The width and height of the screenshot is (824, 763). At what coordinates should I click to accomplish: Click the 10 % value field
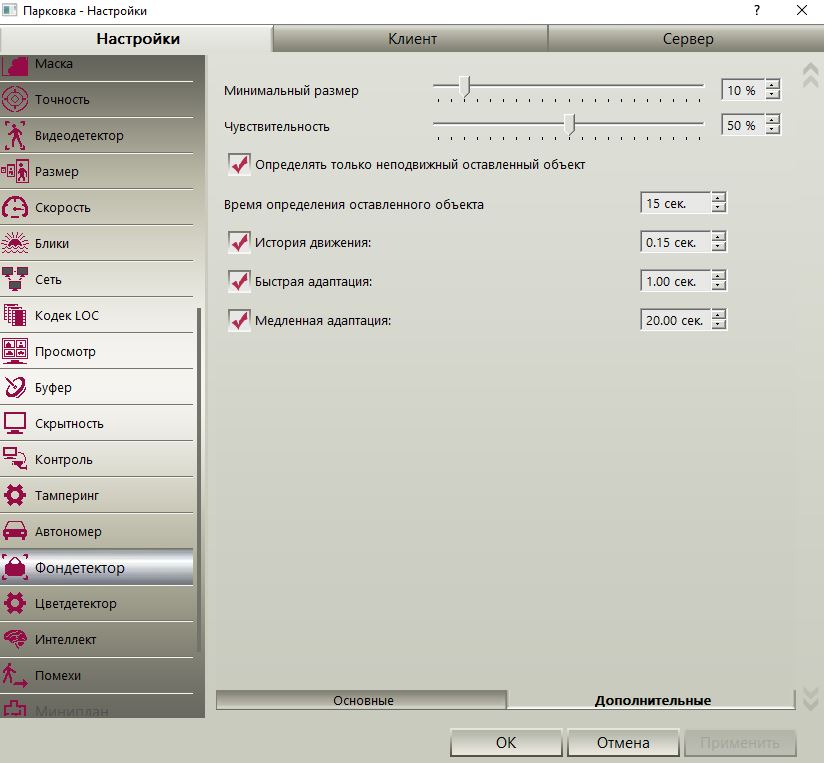tap(743, 90)
